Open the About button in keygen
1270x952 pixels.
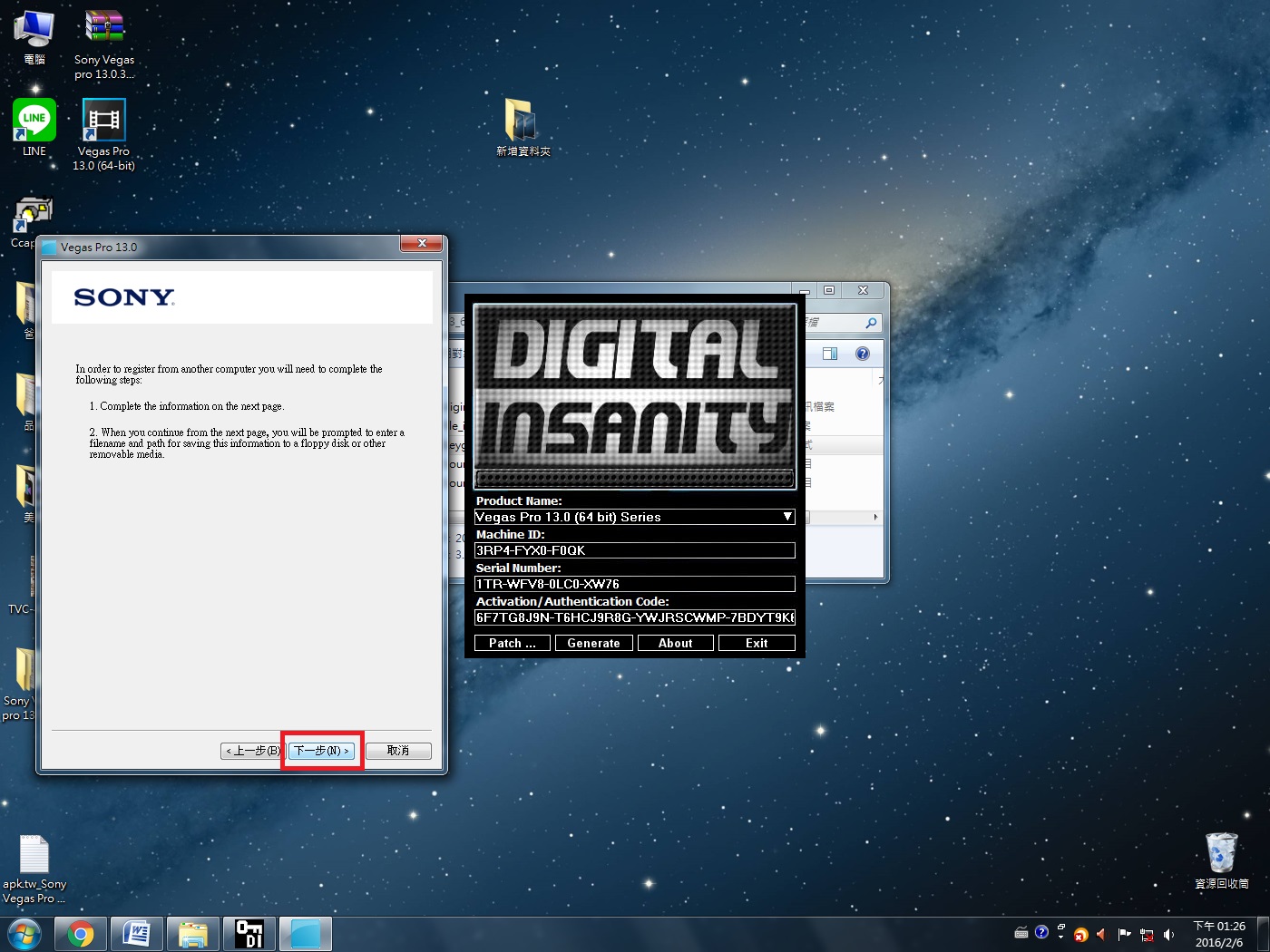pos(676,643)
